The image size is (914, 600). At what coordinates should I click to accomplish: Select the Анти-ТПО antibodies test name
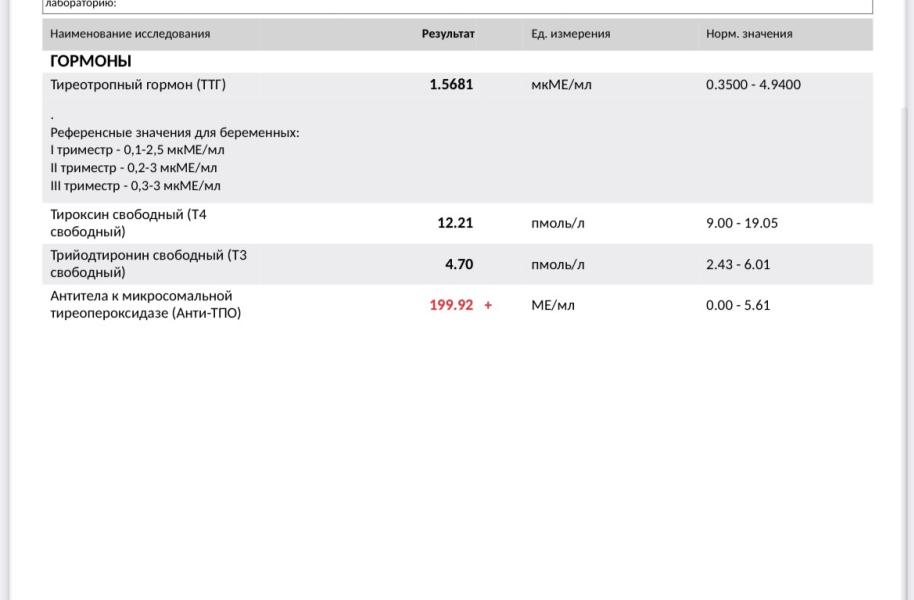(x=145, y=305)
